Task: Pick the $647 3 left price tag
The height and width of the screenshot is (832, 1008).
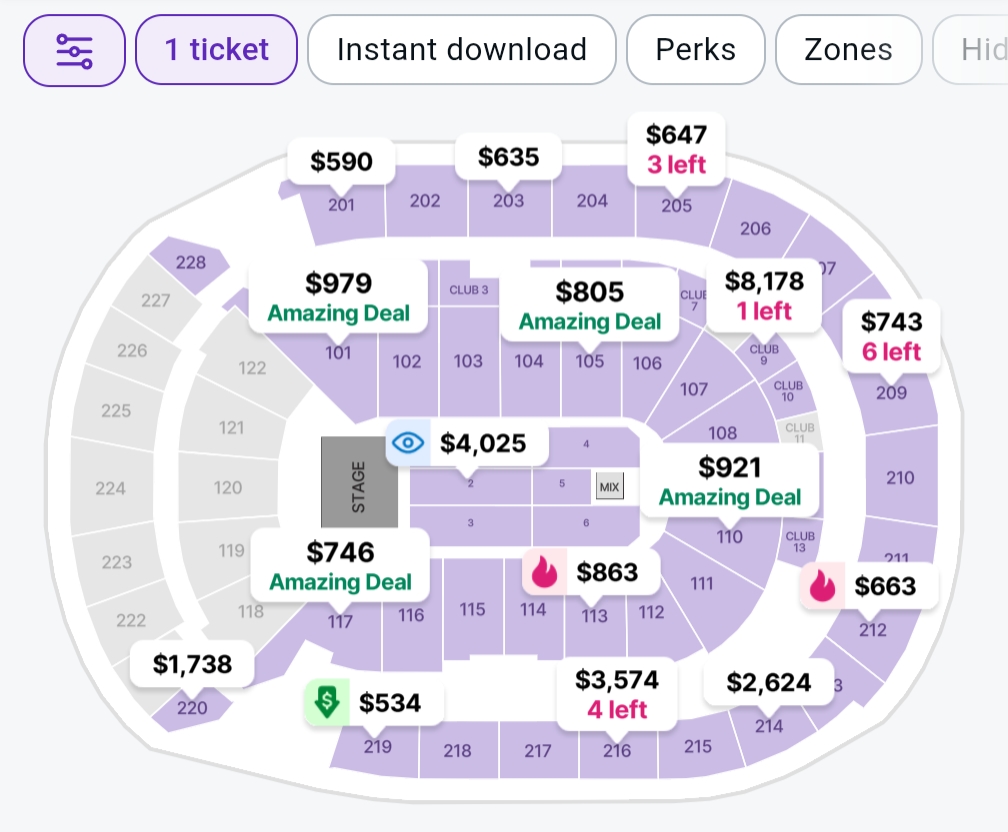Action: click(676, 148)
